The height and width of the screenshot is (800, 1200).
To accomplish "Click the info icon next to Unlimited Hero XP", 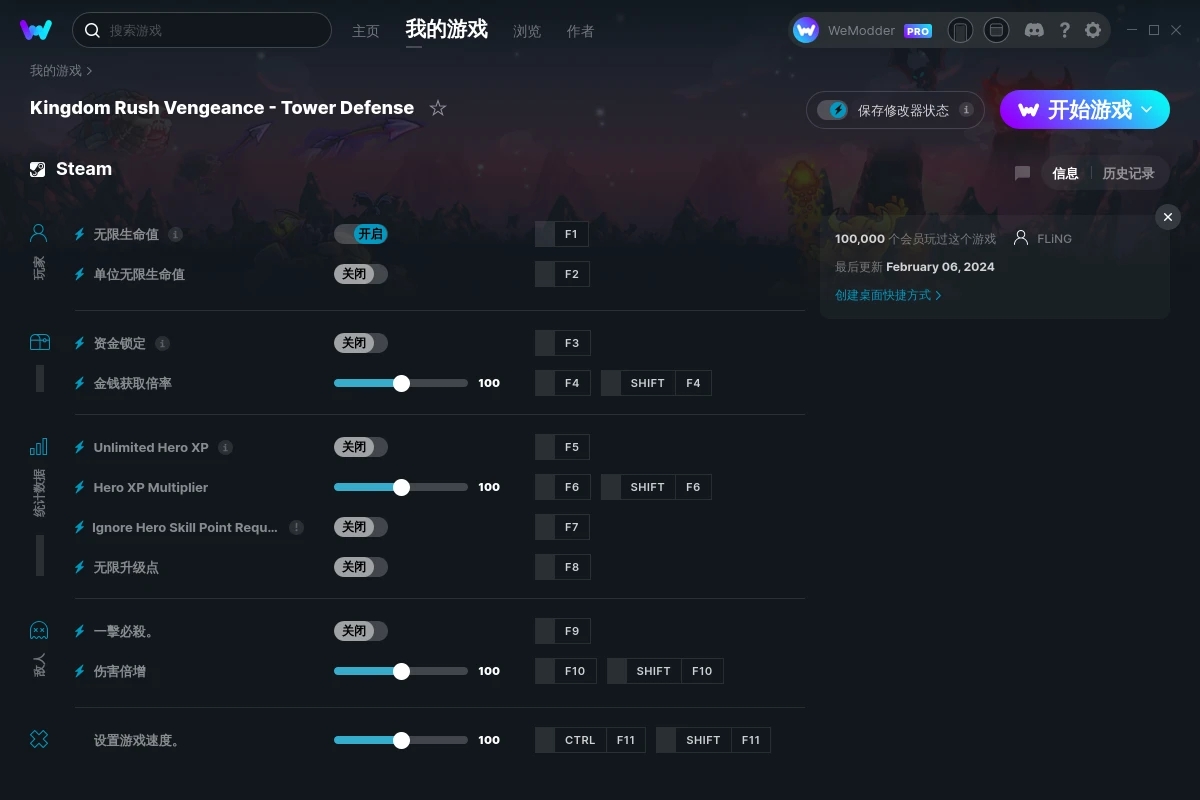I will (x=225, y=447).
